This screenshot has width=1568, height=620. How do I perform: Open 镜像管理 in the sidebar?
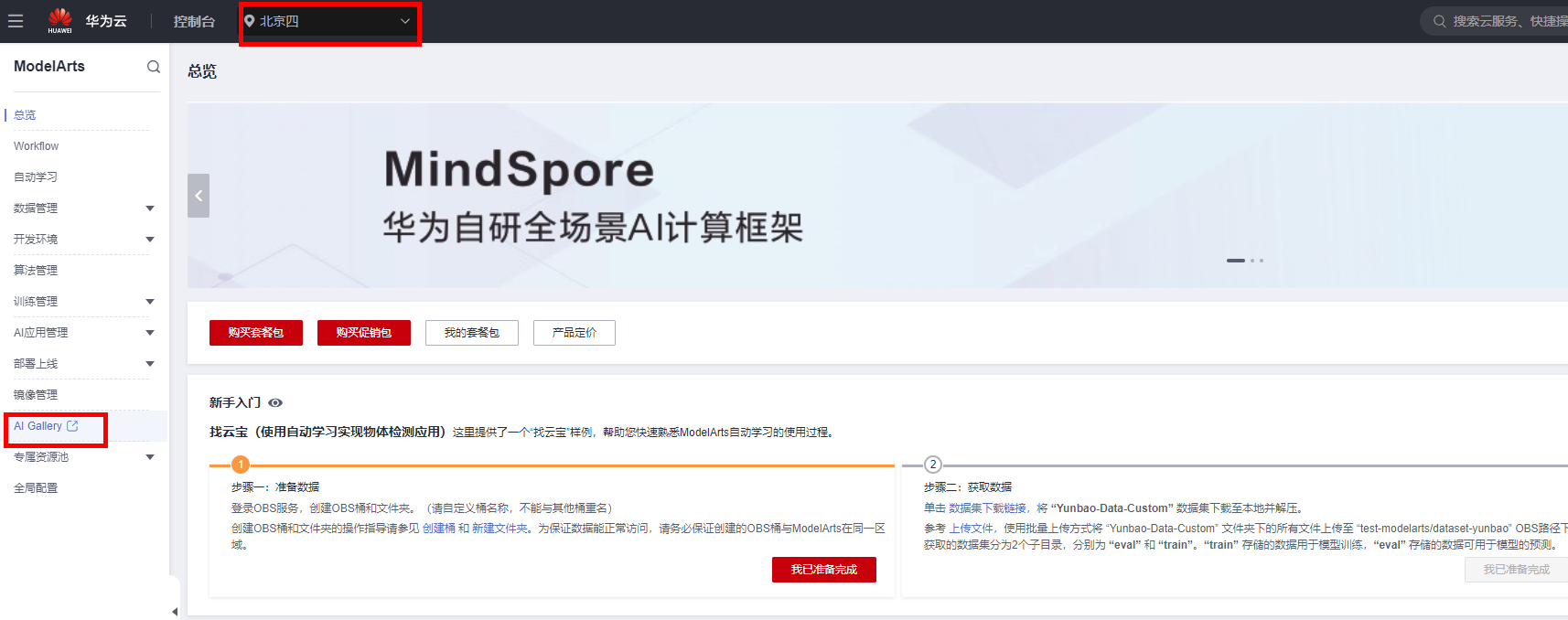[36, 395]
